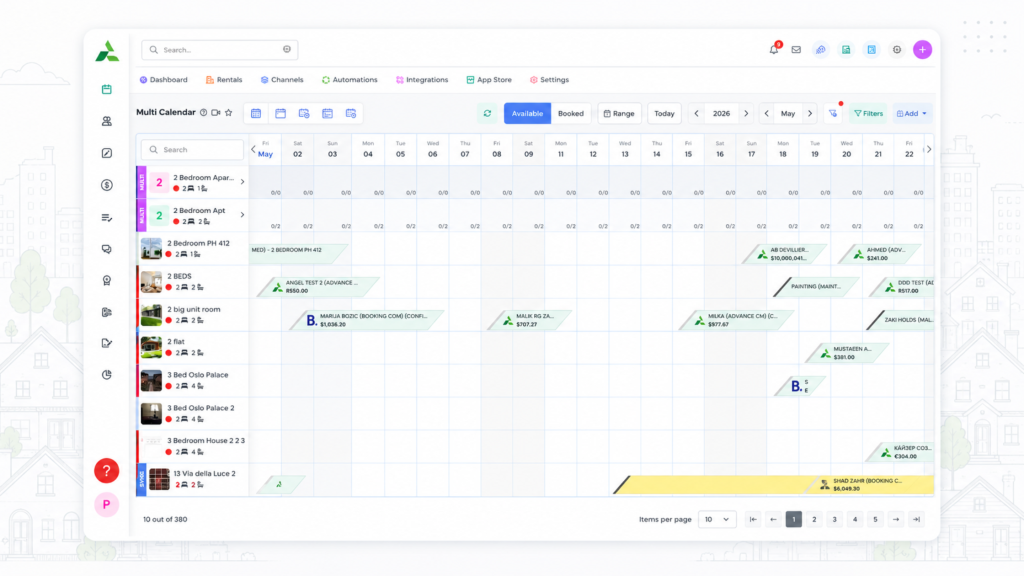Open Marija Bozic Booking.com reservation
Viewport: 1024px width, 576px height.
pyautogui.click(x=368, y=320)
